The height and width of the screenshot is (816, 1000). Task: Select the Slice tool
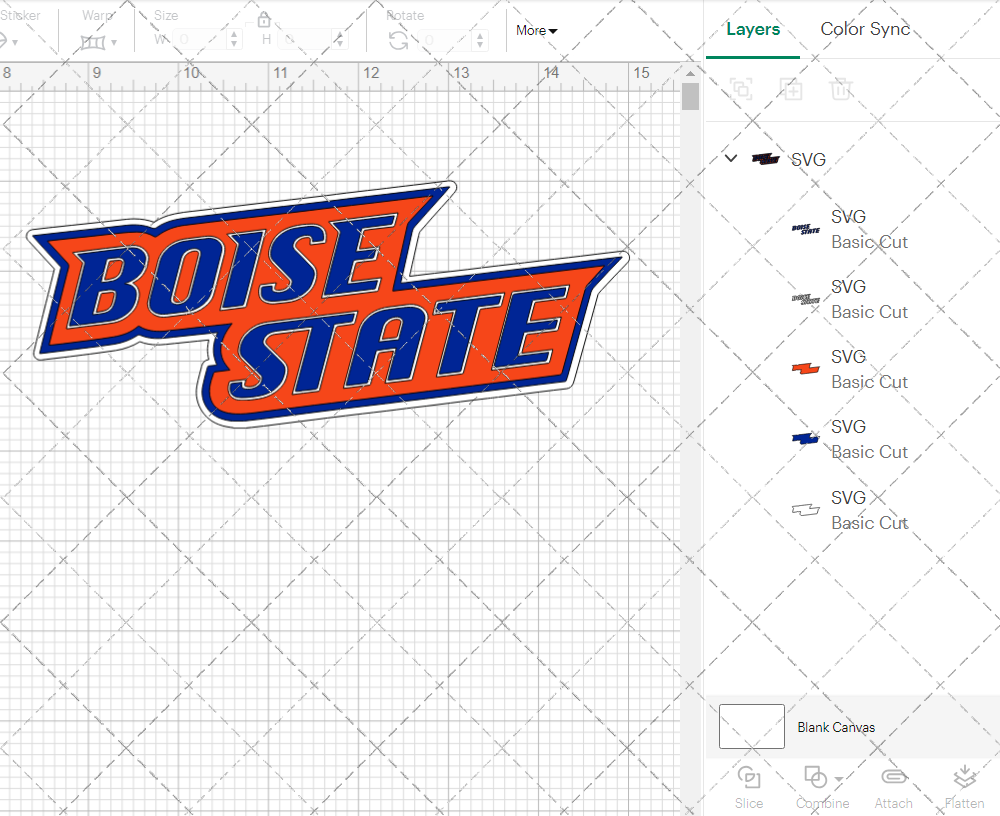coord(749,786)
